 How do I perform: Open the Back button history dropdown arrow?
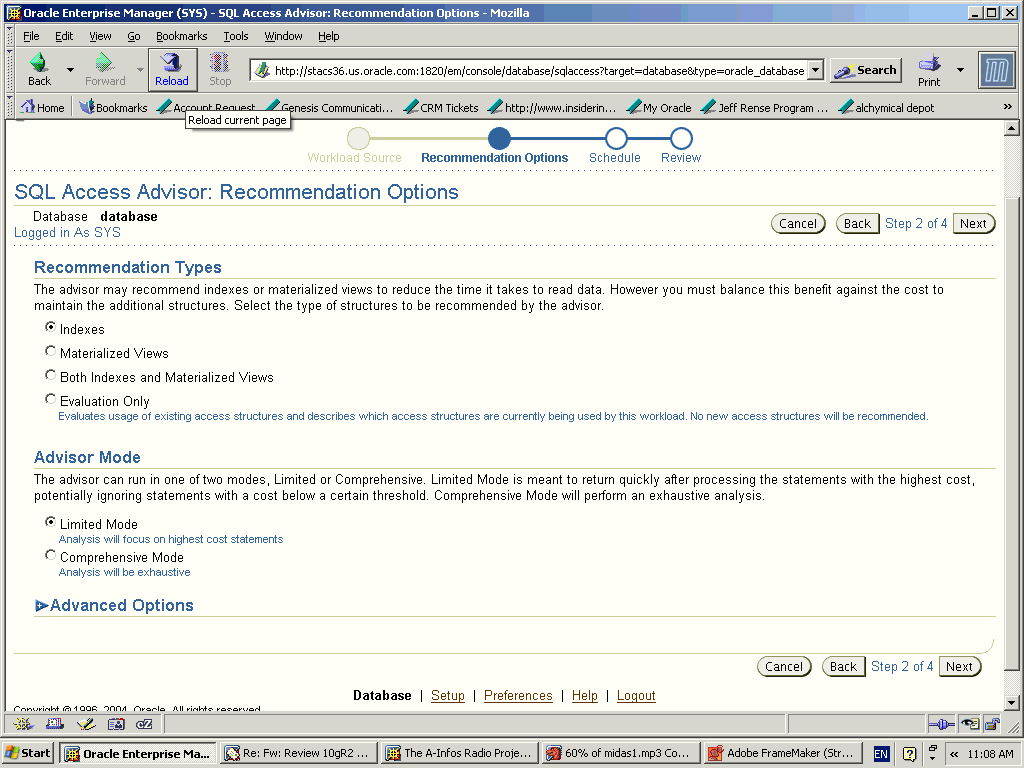click(x=70, y=70)
